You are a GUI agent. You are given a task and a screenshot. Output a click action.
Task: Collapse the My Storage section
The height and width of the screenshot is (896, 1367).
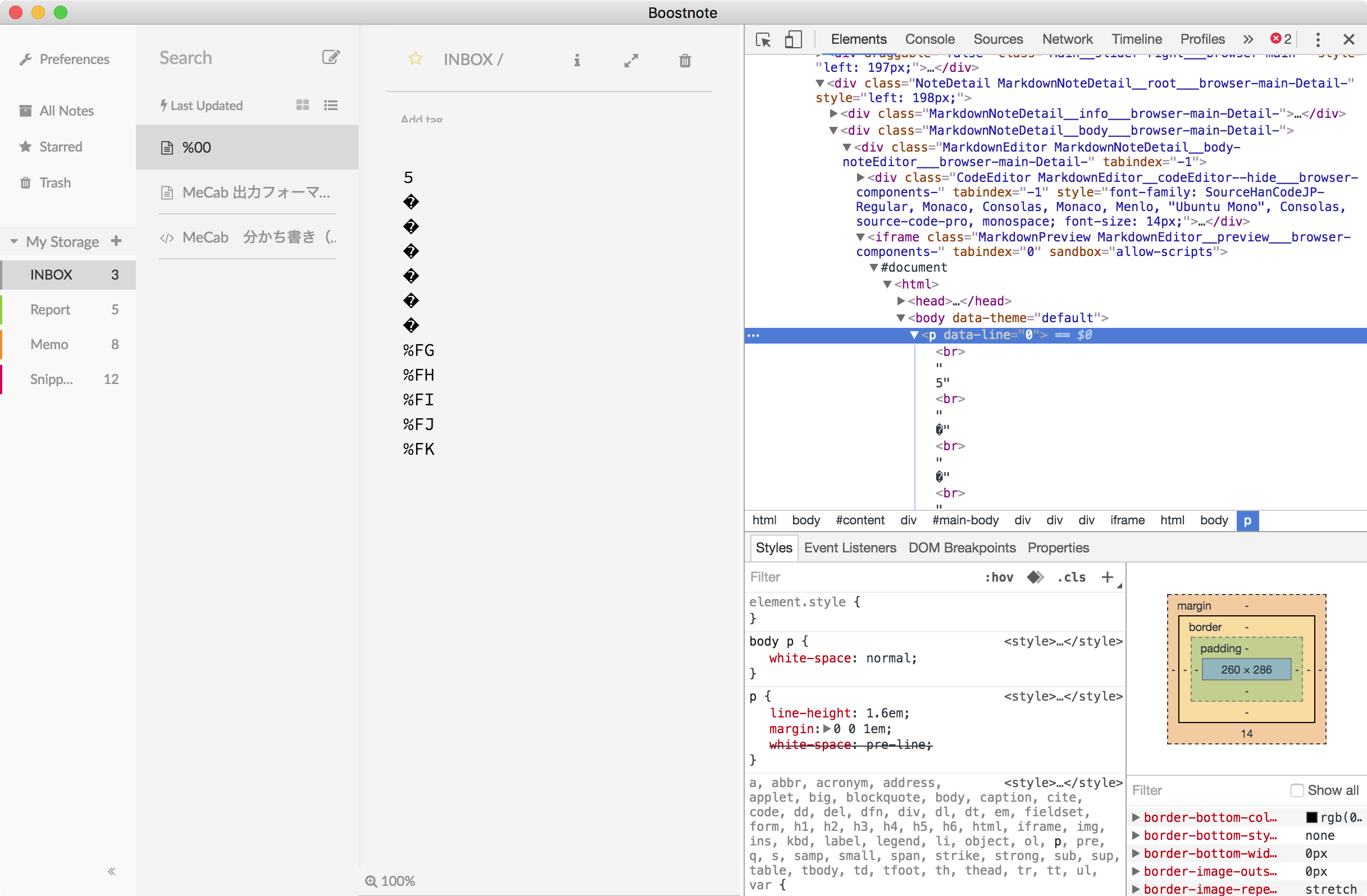[14, 241]
